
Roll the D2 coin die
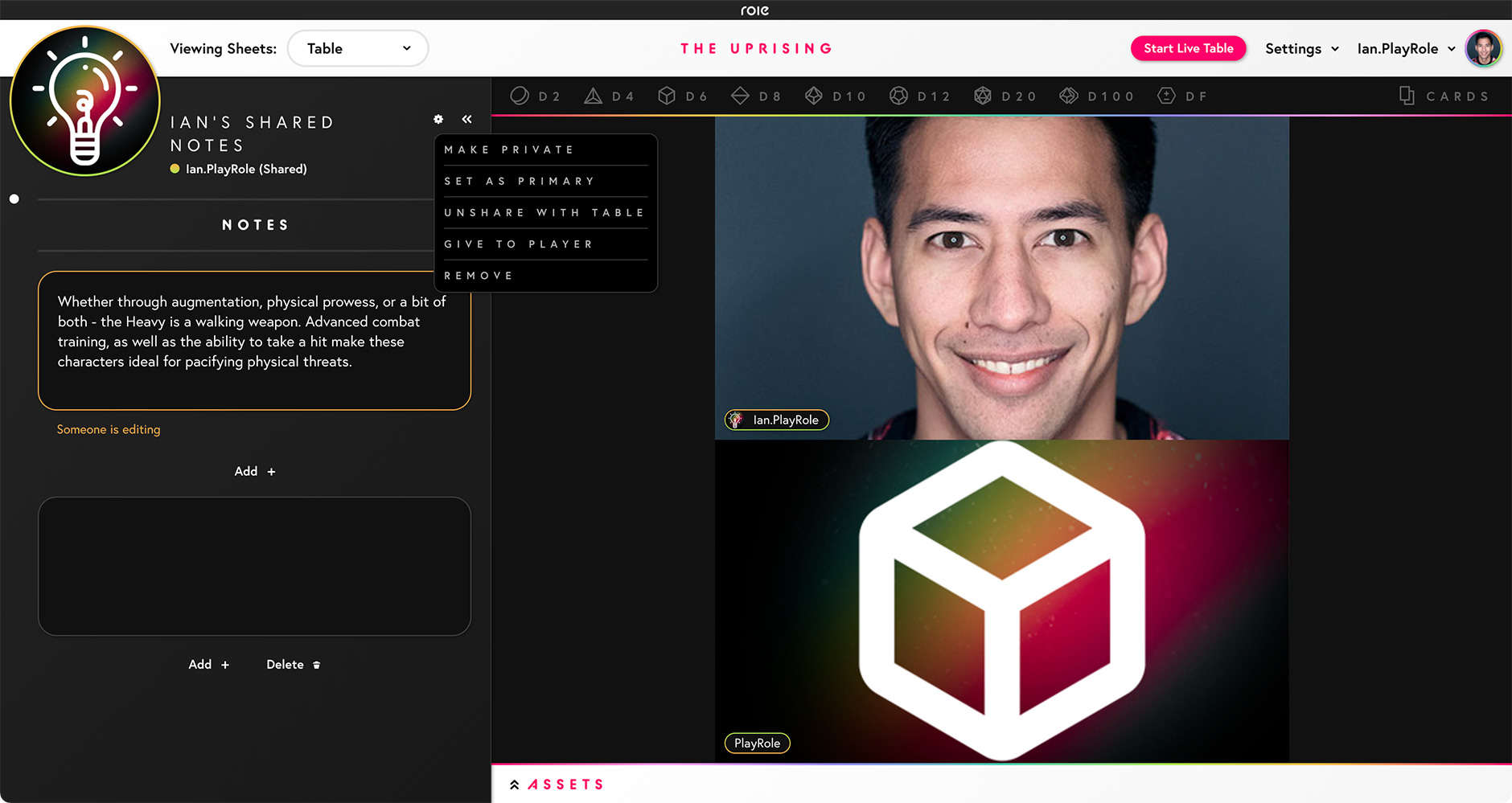pyautogui.click(x=535, y=96)
